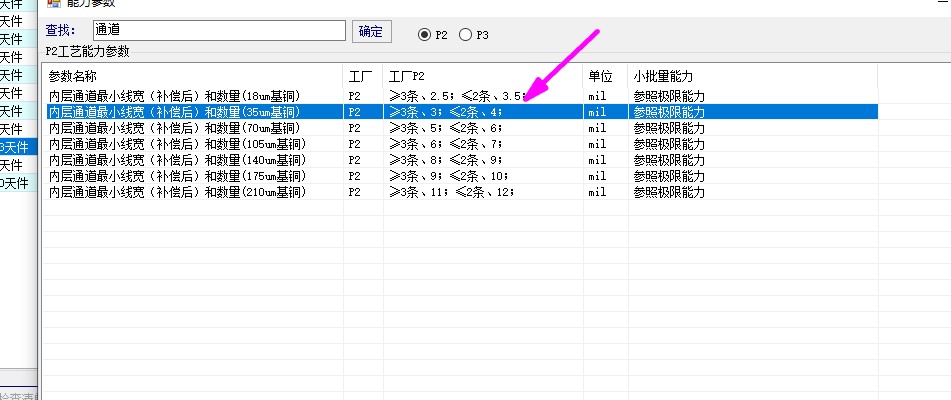
Task: Click the 查找 search field containing 通道
Action: [219, 30]
